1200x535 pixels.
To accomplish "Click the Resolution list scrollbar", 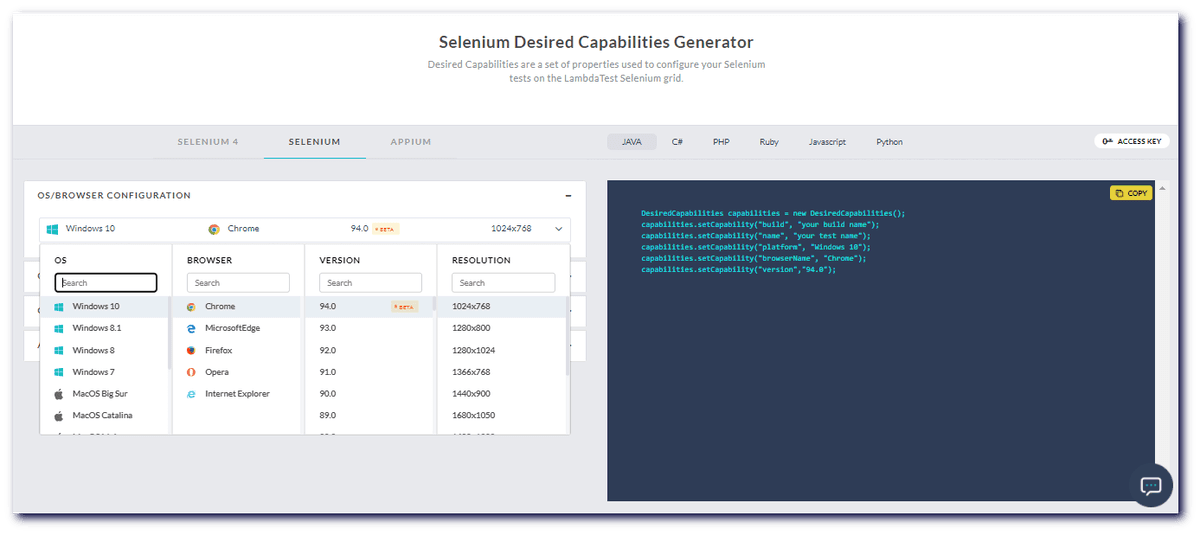I will (567, 336).
